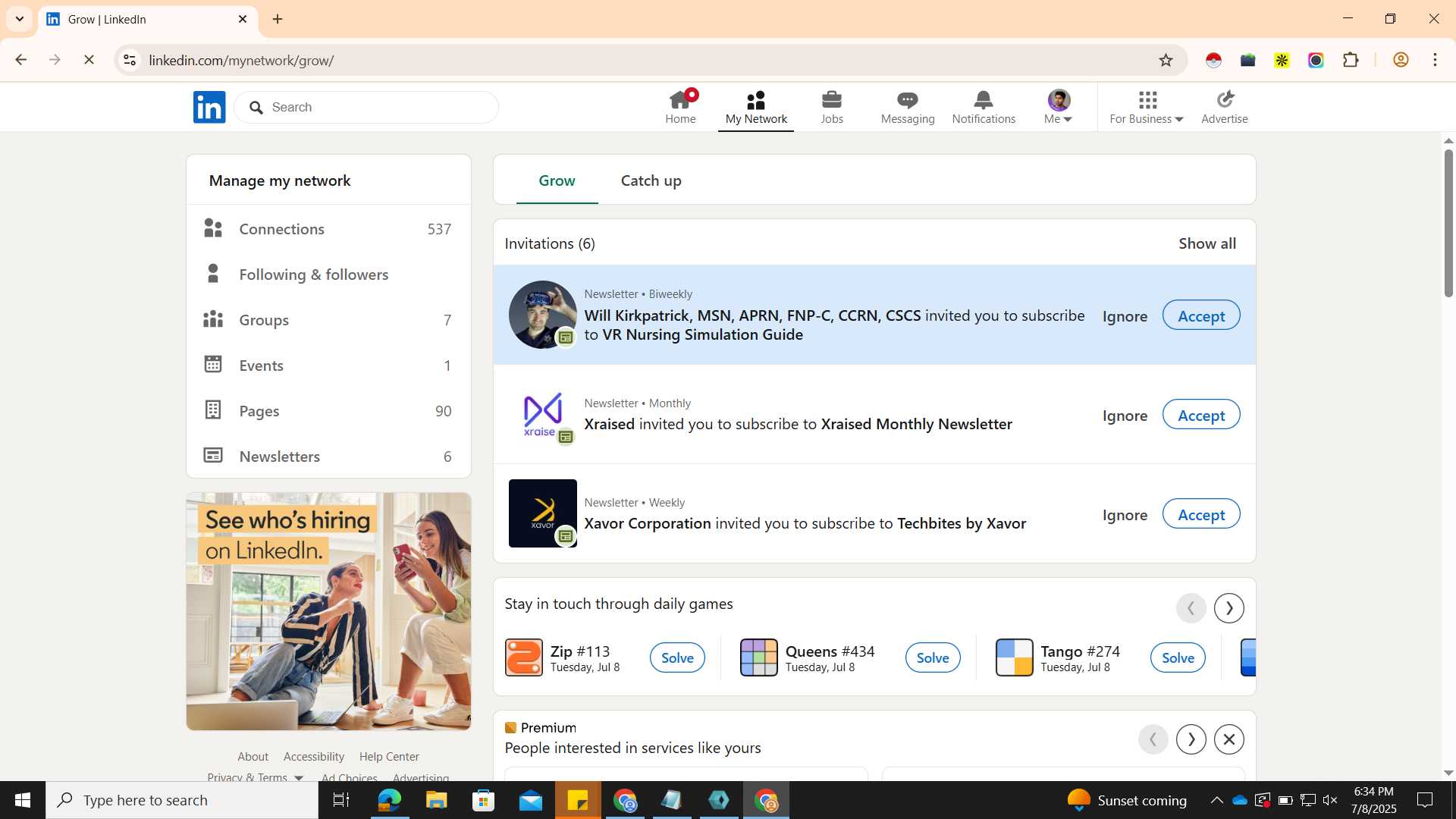Solve the Zip #113 game
The height and width of the screenshot is (819, 1456).
[677, 657]
